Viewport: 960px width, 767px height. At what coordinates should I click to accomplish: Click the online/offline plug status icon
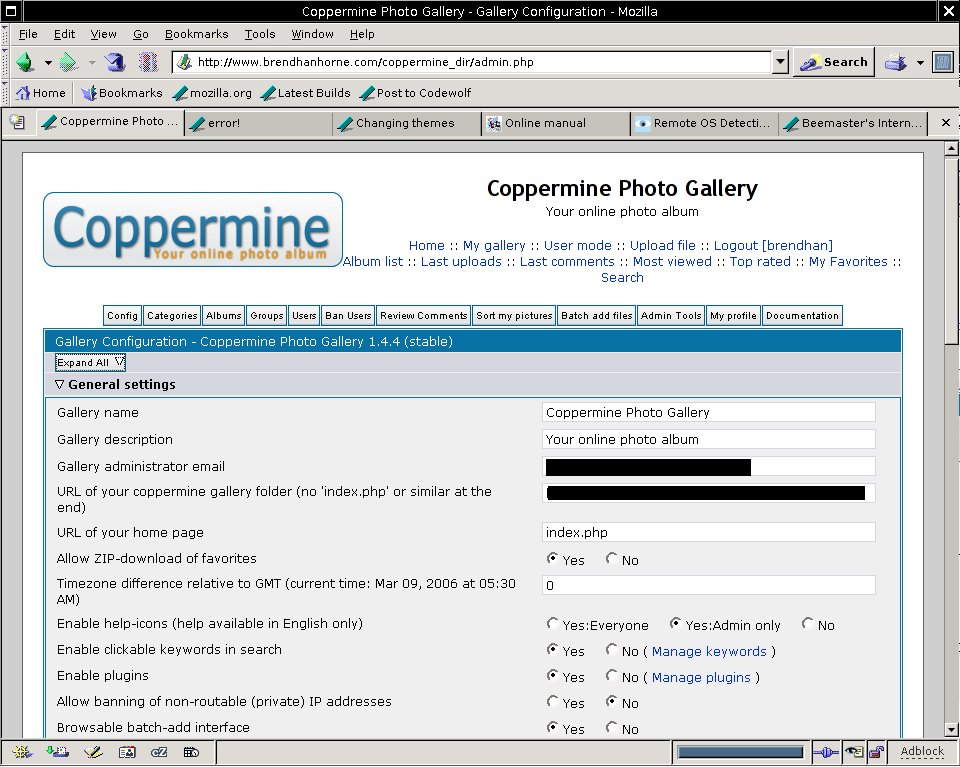(x=825, y=752)
